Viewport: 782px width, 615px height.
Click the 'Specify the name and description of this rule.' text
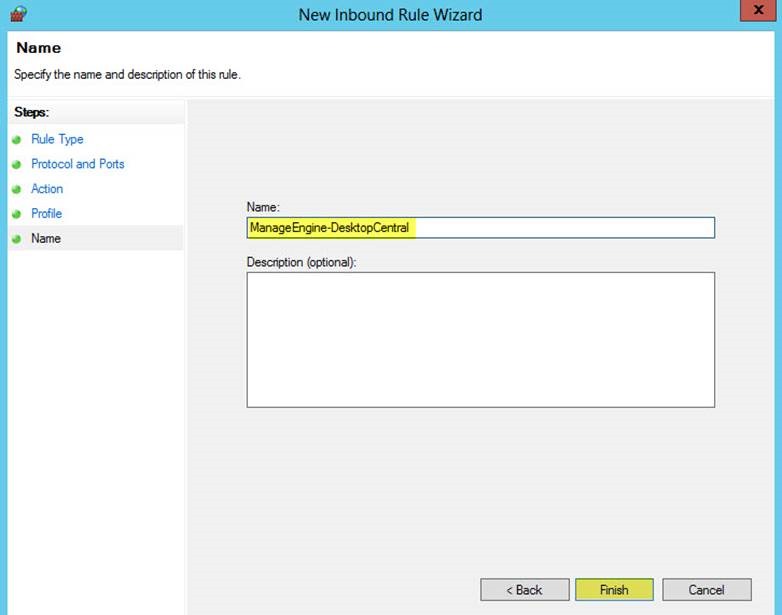(x=127, y=75)
